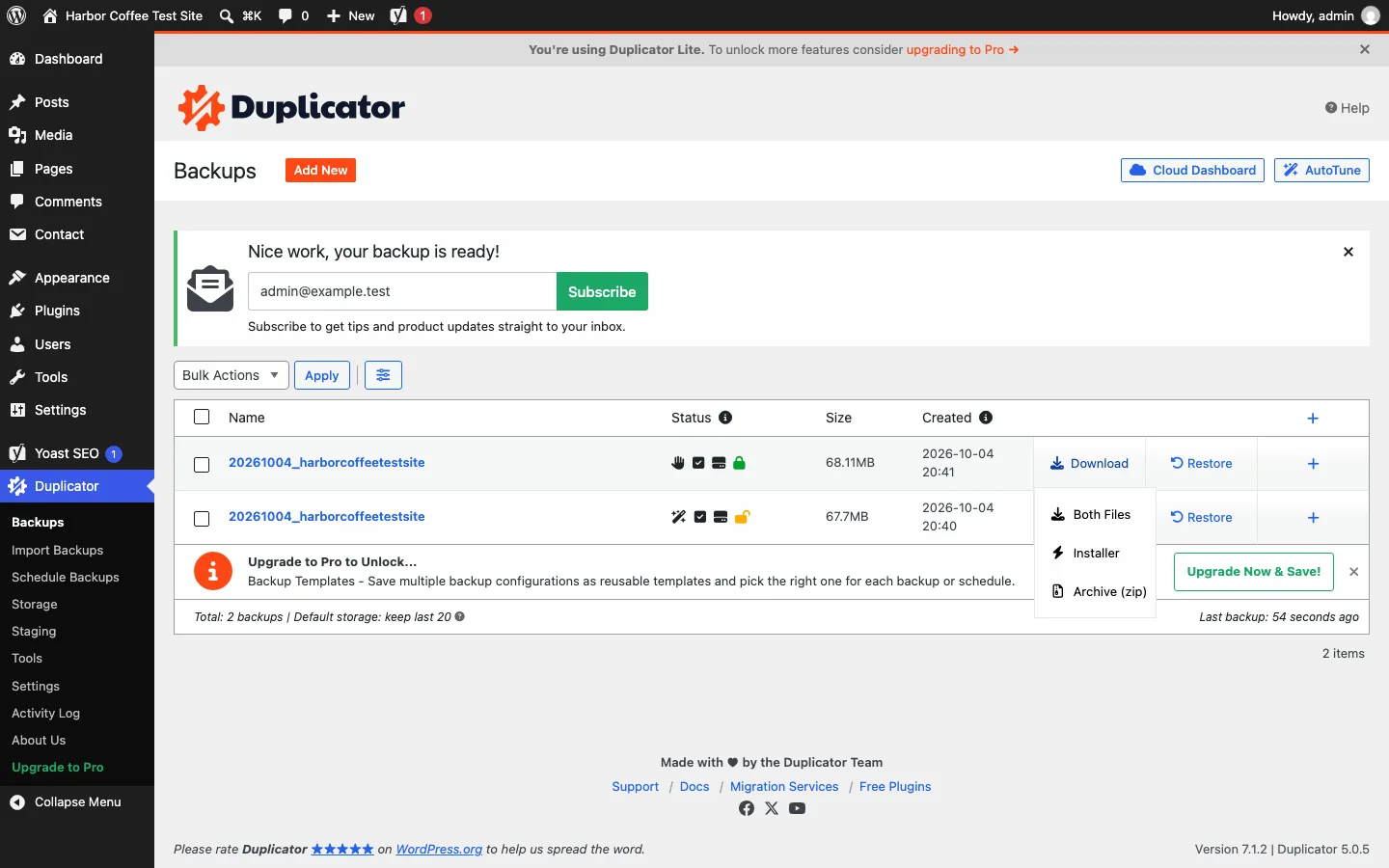This screenshot has height=868, width=1389.
Task: Open Schedule Backups in sidebar submenu
Action: click(66, 577)
